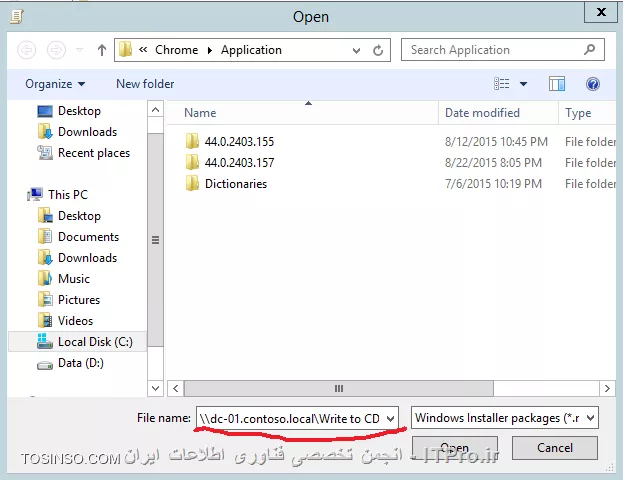Go up one folder level

point(102,50)
